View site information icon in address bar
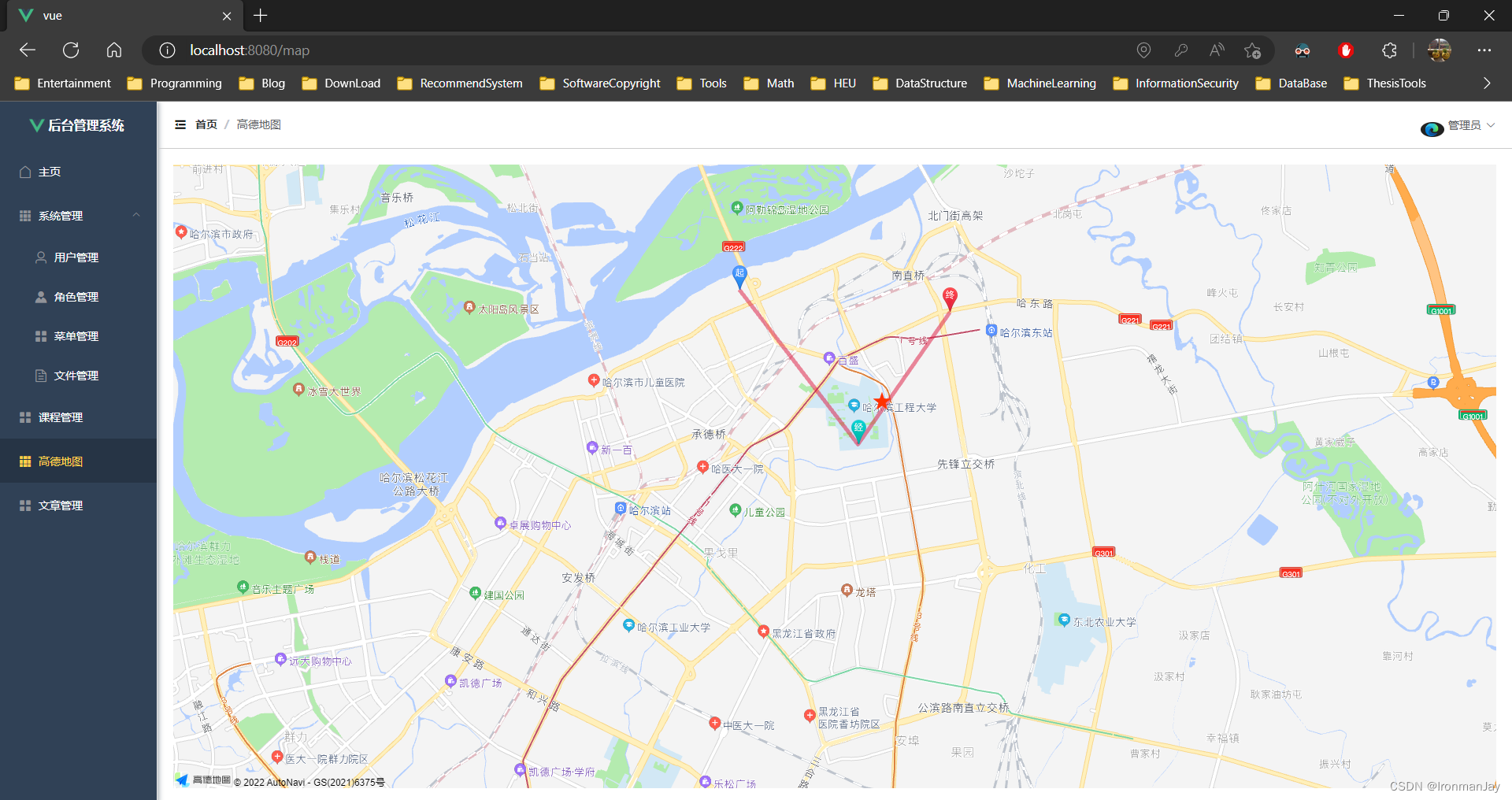This screenshot has height=800, width=1512. click(167, 50)
